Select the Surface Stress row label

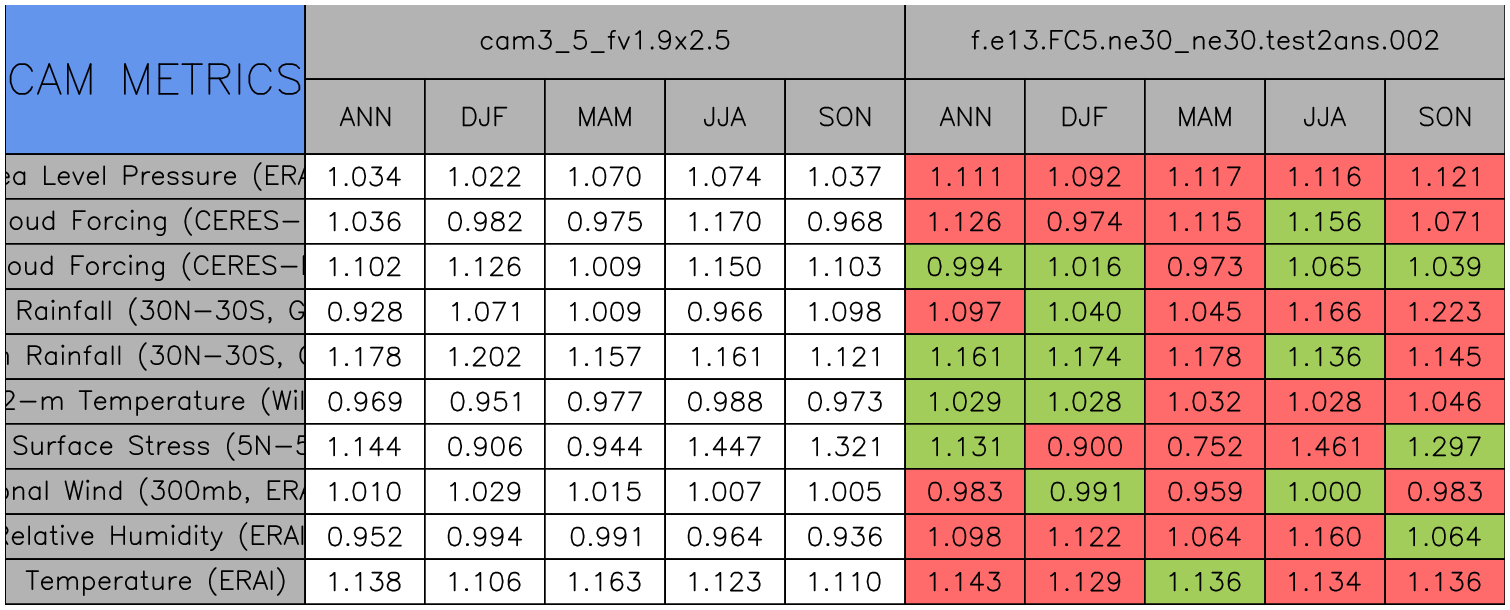pyautogui.click(x=155, y=447)
